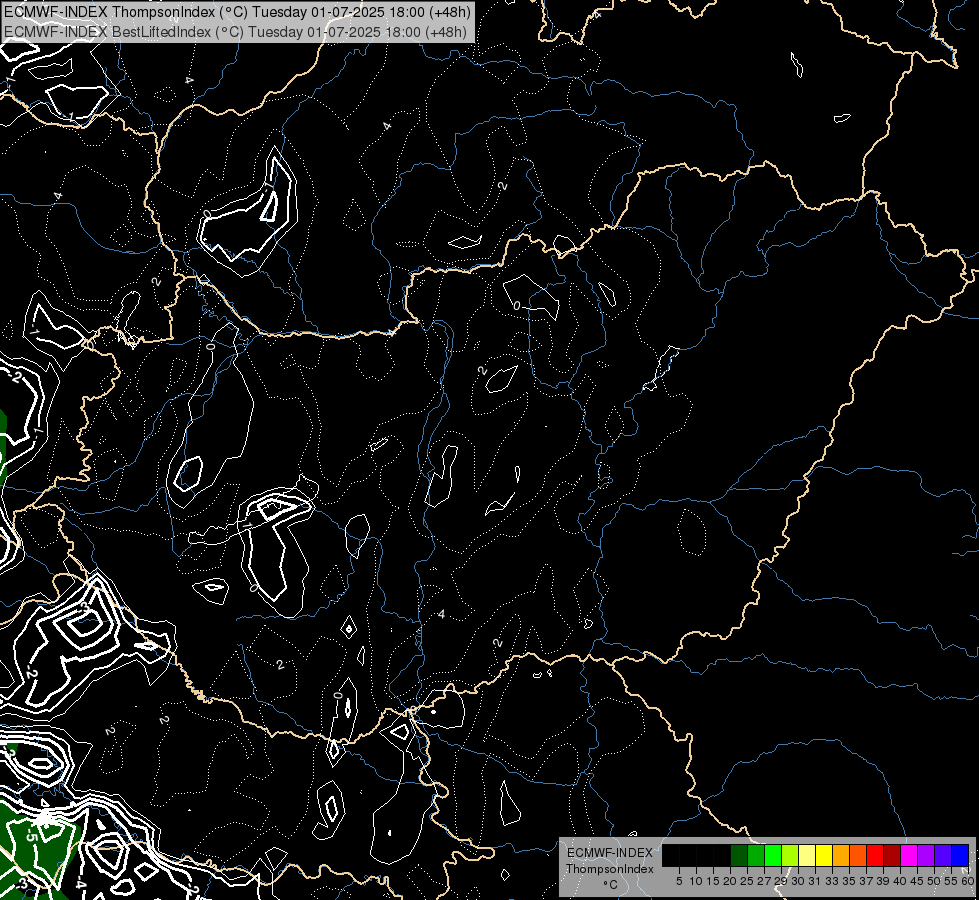Click the legend scale value 39

pos(883,881)
